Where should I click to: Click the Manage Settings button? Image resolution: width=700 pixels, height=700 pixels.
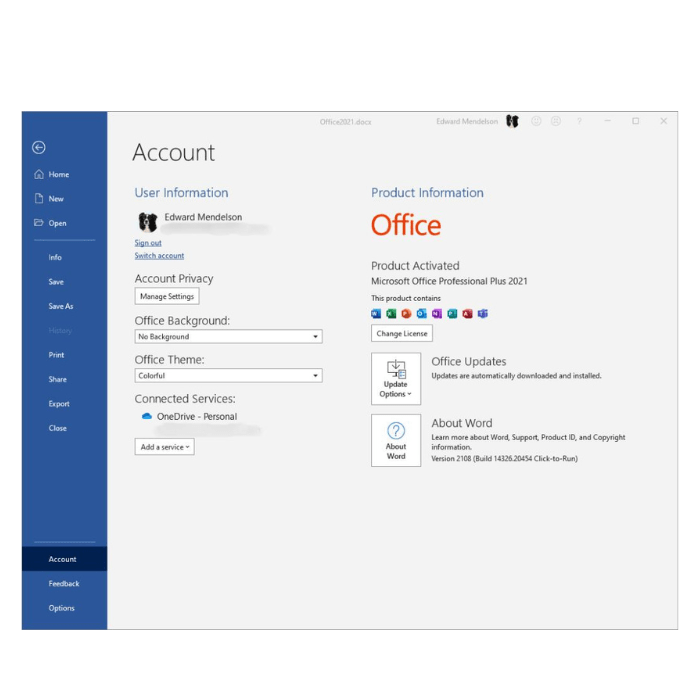point(167,296)
